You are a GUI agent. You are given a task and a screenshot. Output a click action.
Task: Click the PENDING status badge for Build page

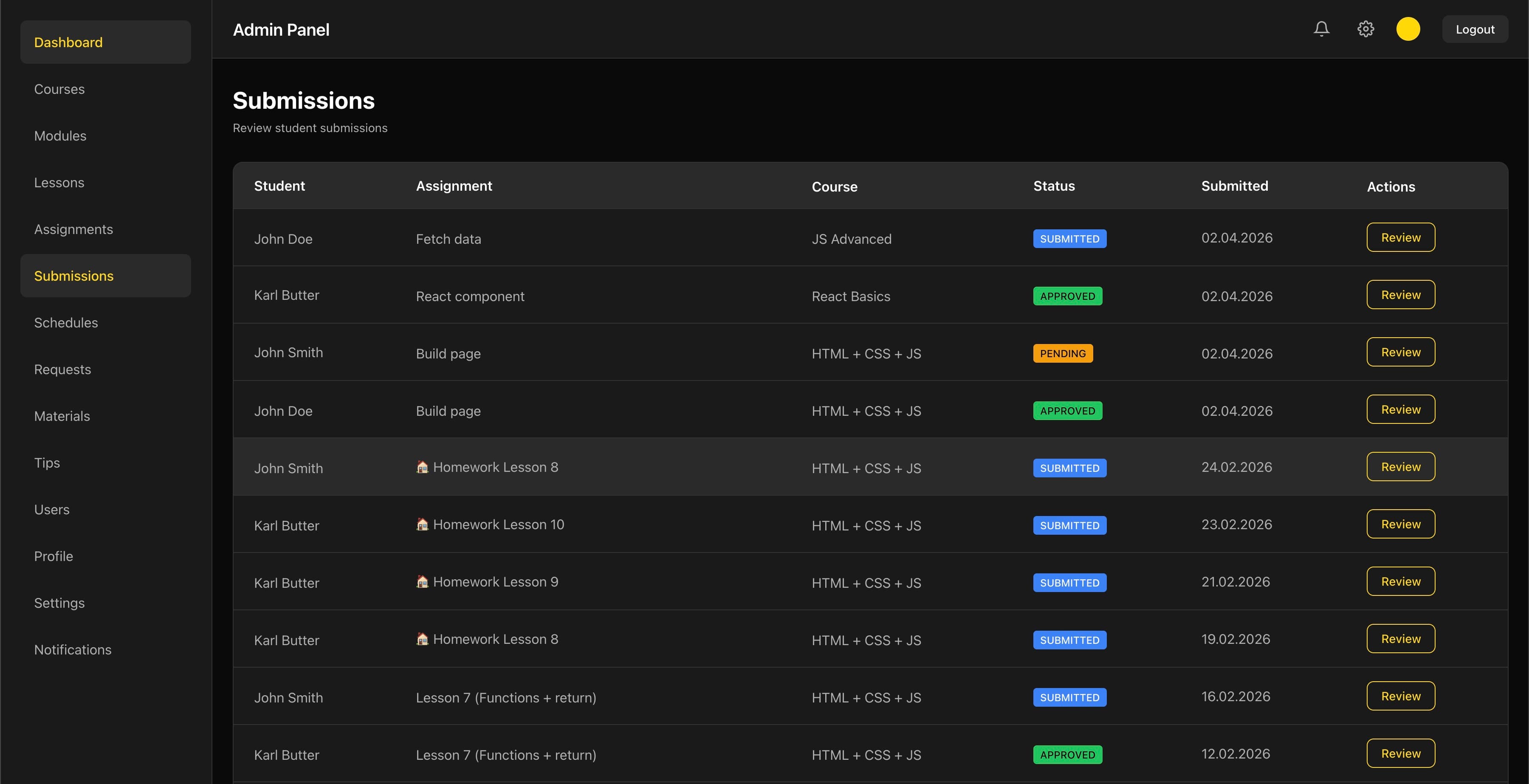(x=1063, y=353)
